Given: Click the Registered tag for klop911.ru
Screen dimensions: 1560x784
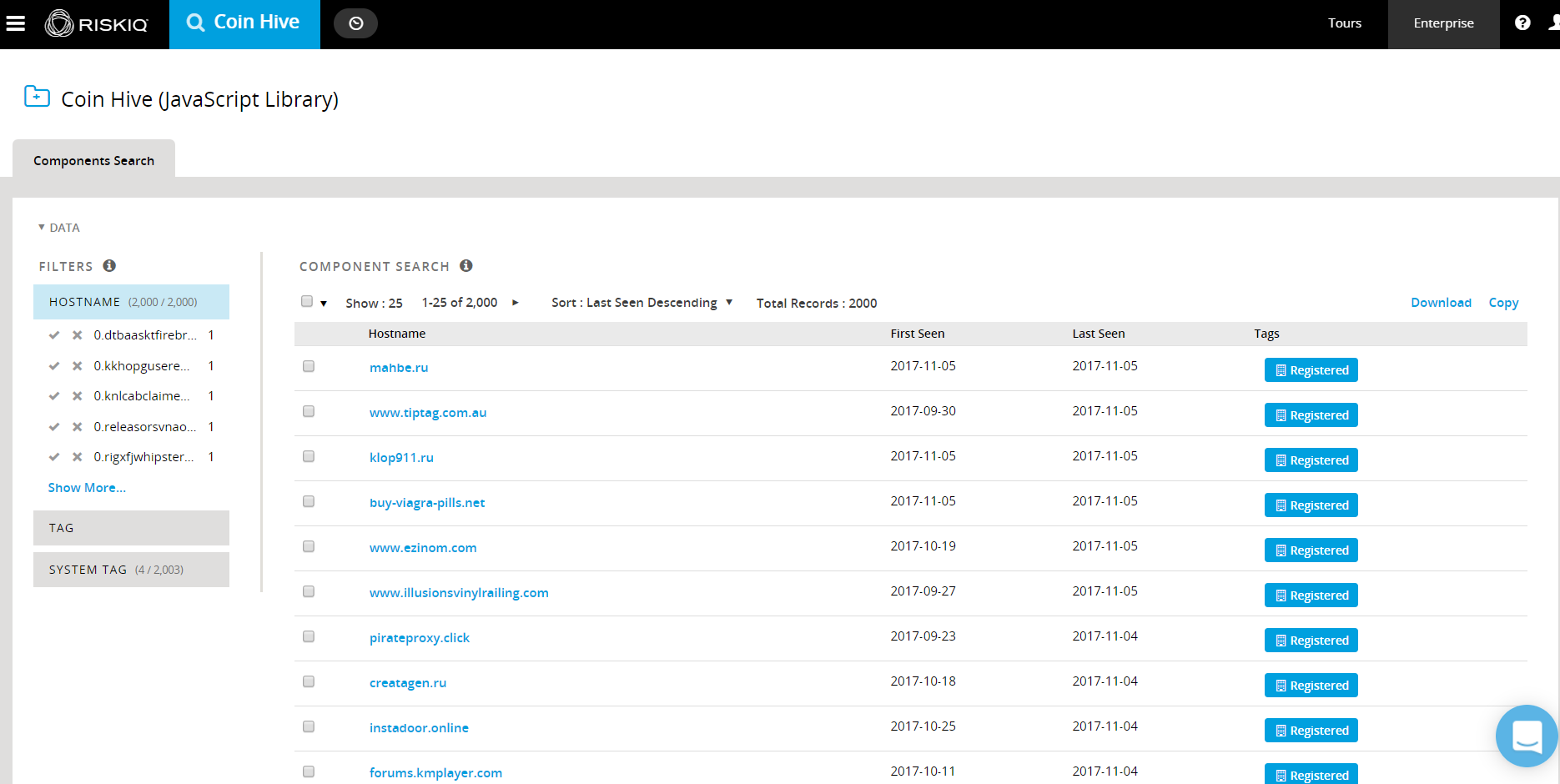Looking at the screenshot, I should (1311, 460).
